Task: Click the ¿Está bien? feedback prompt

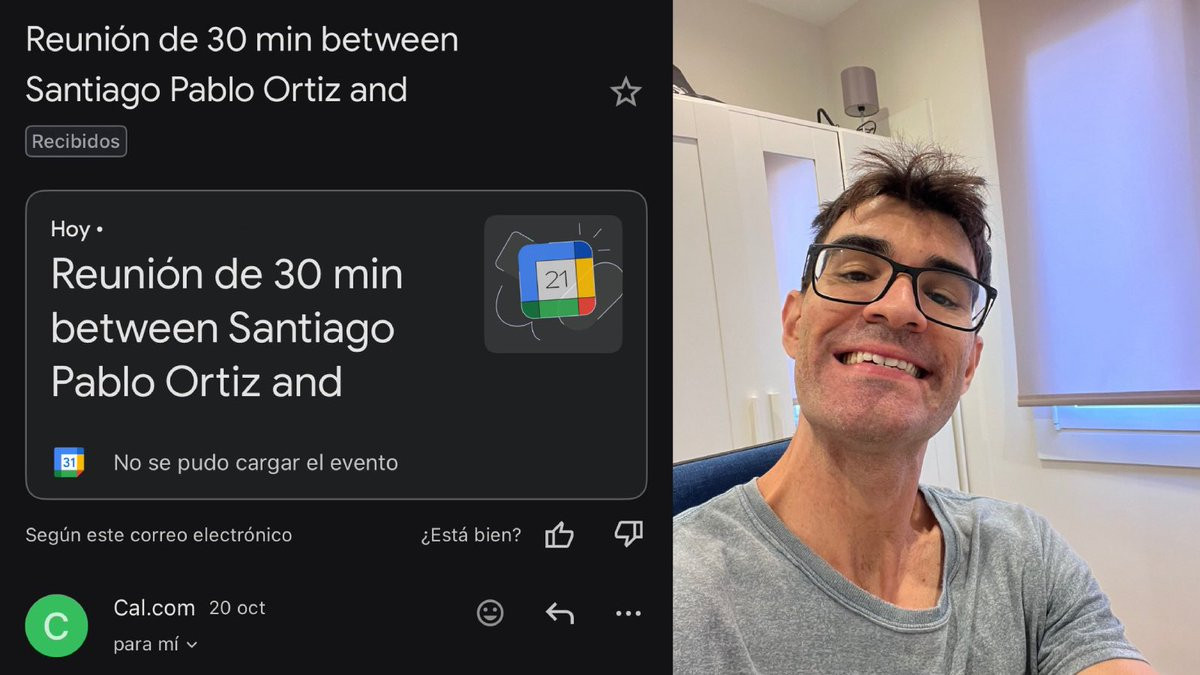Action: click(x=471, y=535)
